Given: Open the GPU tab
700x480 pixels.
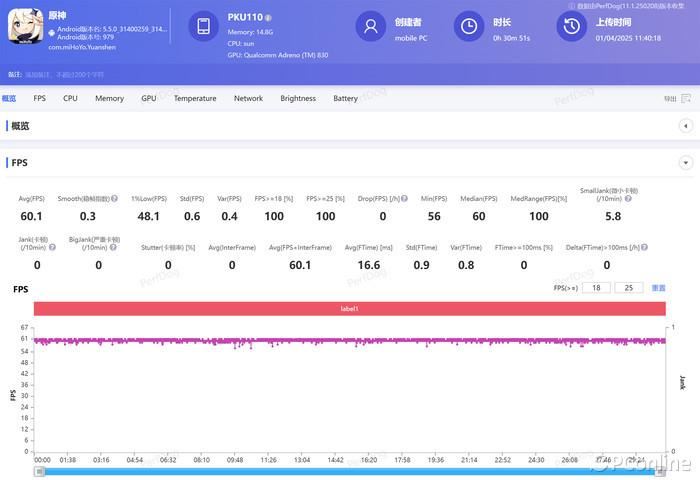Looking at the screenshot, I should (x=149, y=98).
